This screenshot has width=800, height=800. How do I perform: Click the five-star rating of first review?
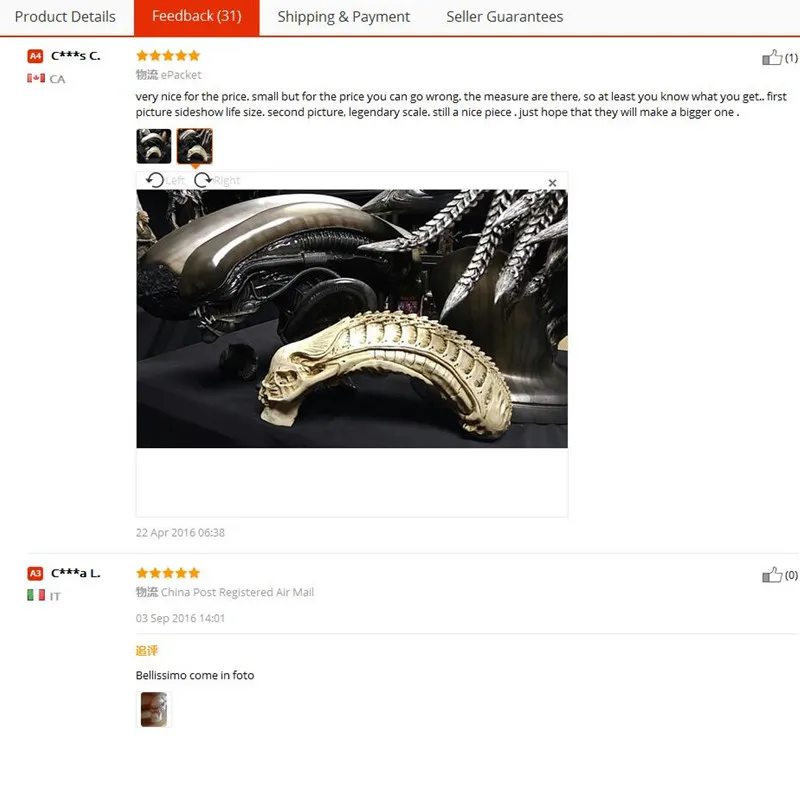click(168, 56)
